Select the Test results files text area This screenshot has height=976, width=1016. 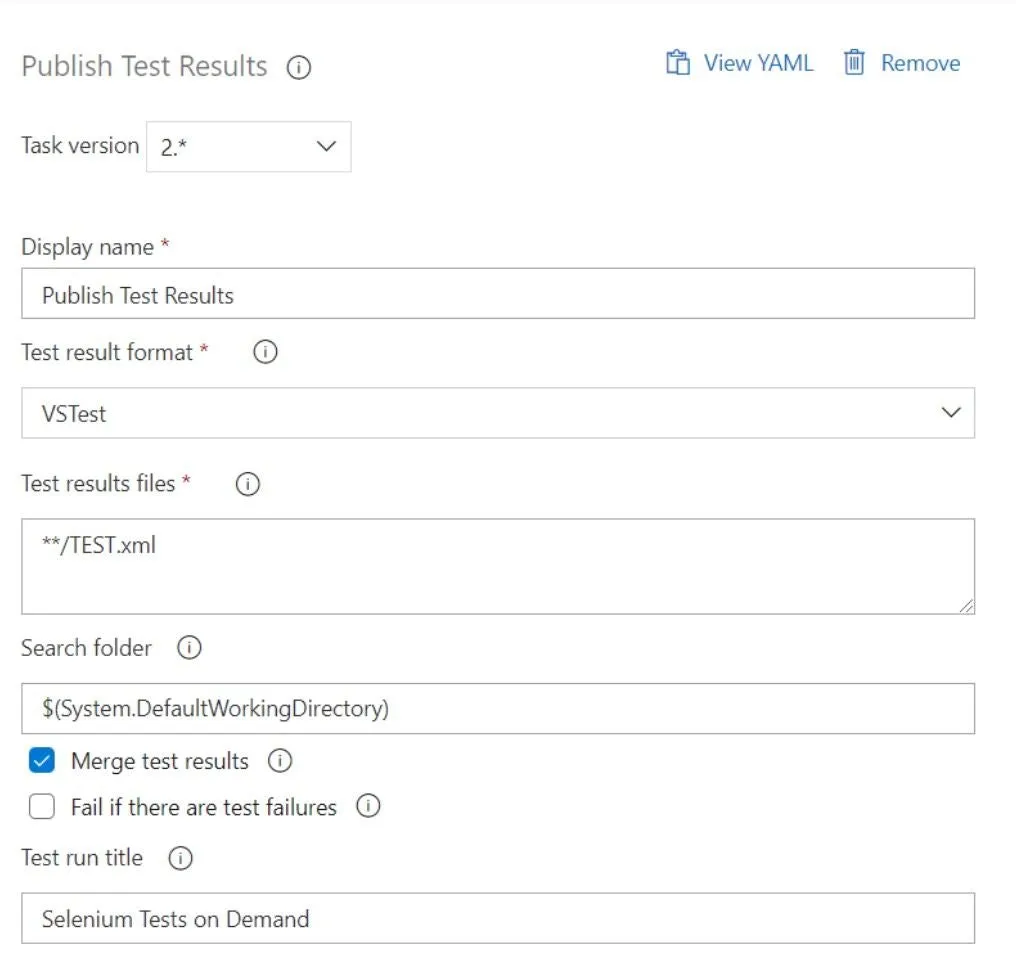(497, 565)
